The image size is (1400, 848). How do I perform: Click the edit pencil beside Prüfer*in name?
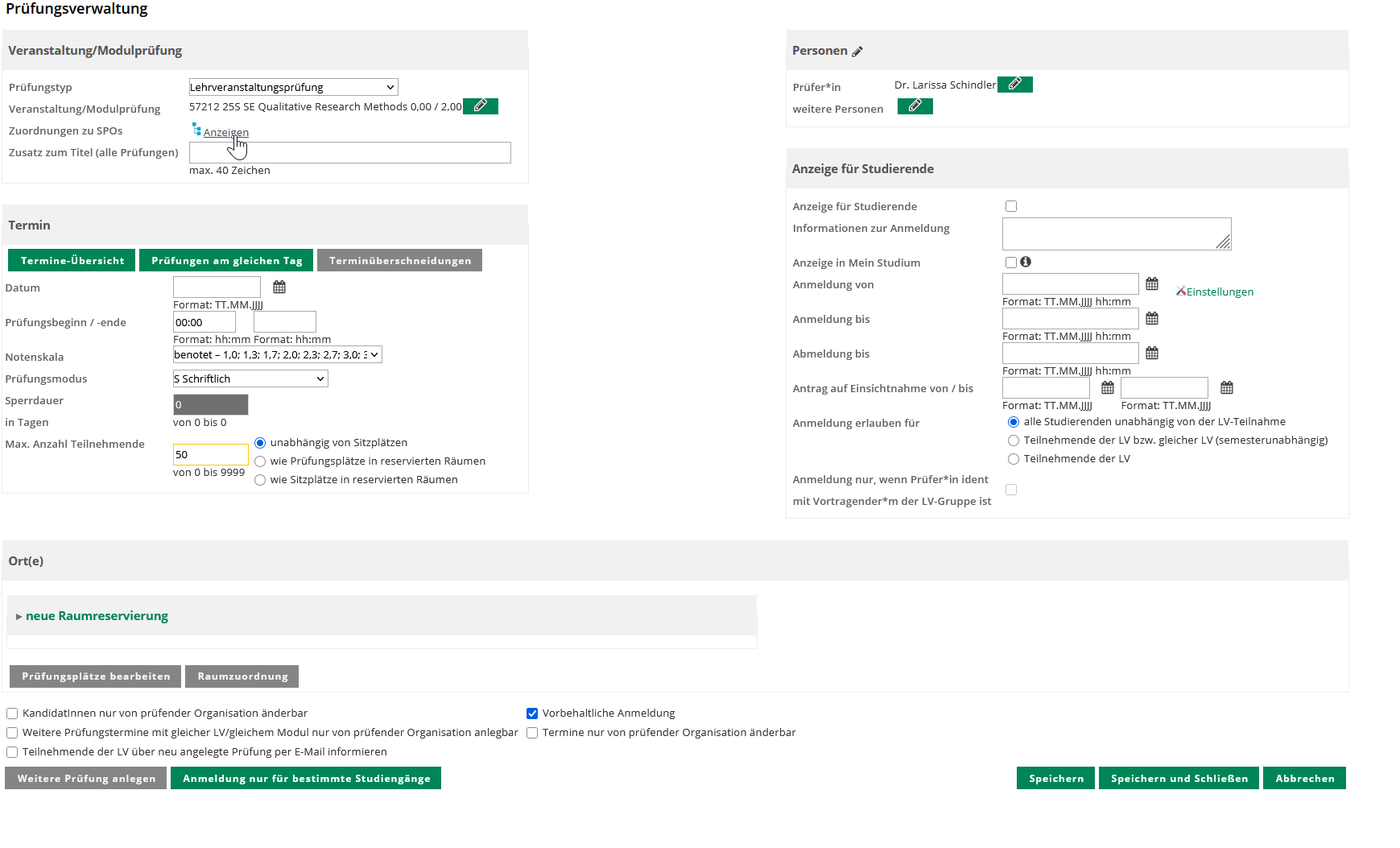(1014, 85)
